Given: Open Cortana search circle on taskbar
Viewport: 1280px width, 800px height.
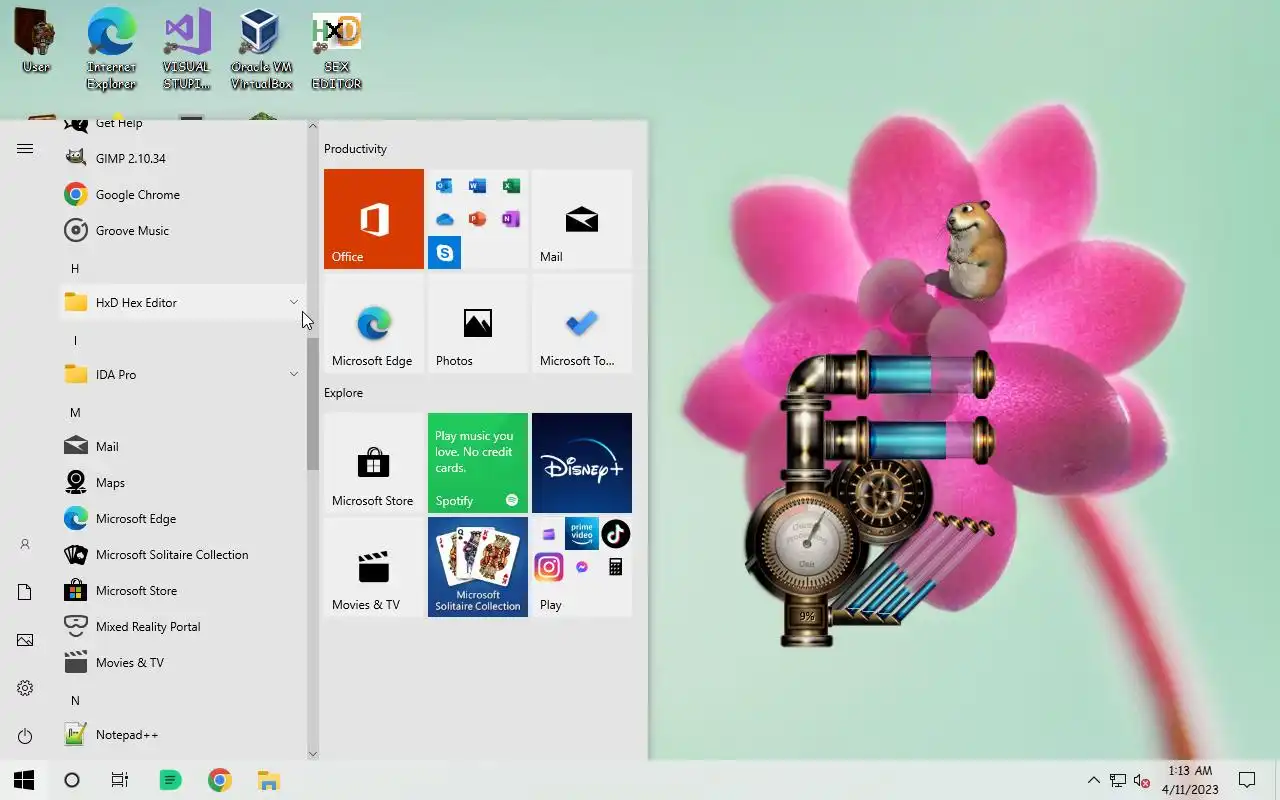Looking at the screenshot, I should (72, 780).
